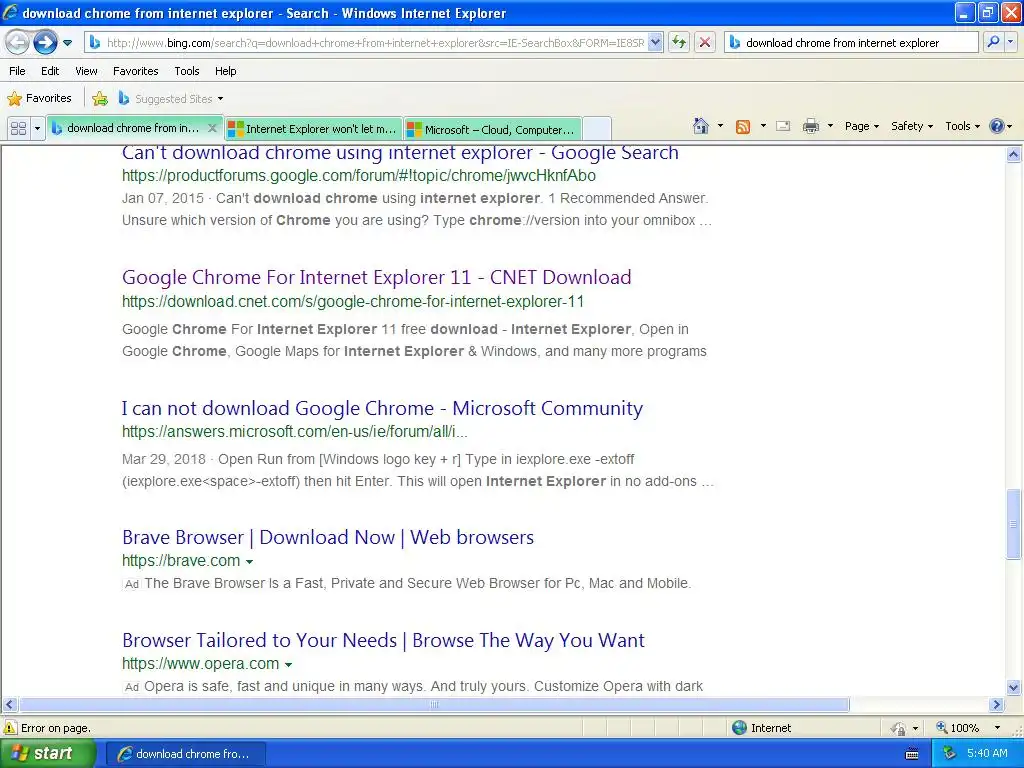Switch to 'Internet Explorer won't let m...' tab
The image size is (1024, 768).
(313, 129)
